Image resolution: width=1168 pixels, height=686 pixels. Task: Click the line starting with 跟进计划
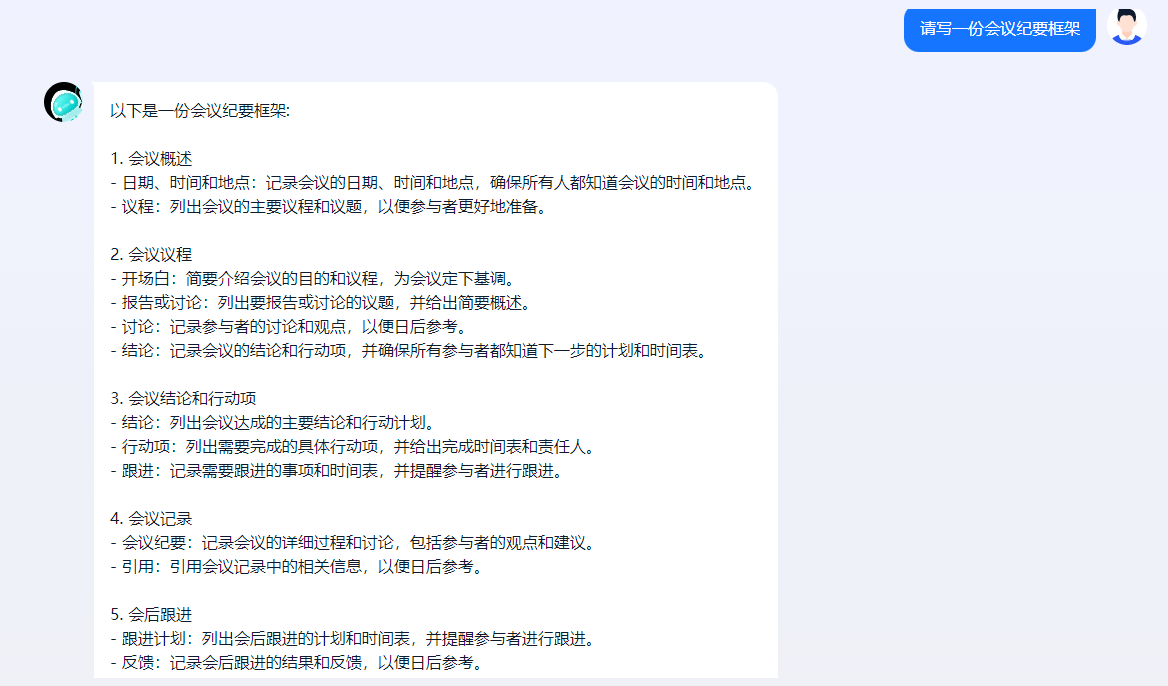(353, 639)
